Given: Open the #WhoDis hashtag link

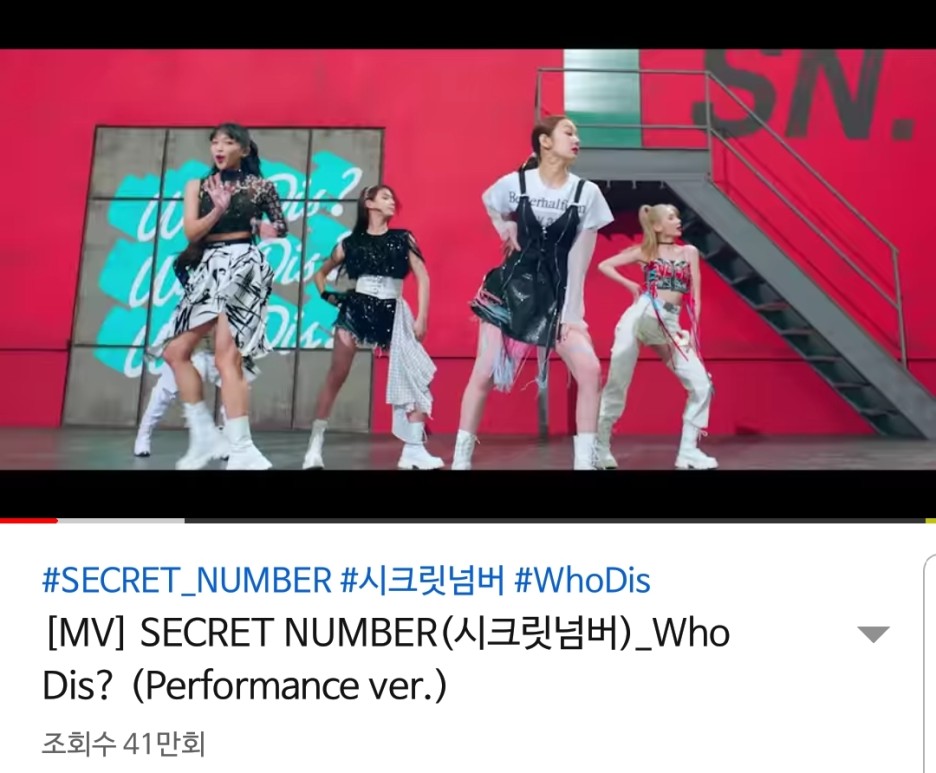Looking at the screenshot, I should click(582, 580).
